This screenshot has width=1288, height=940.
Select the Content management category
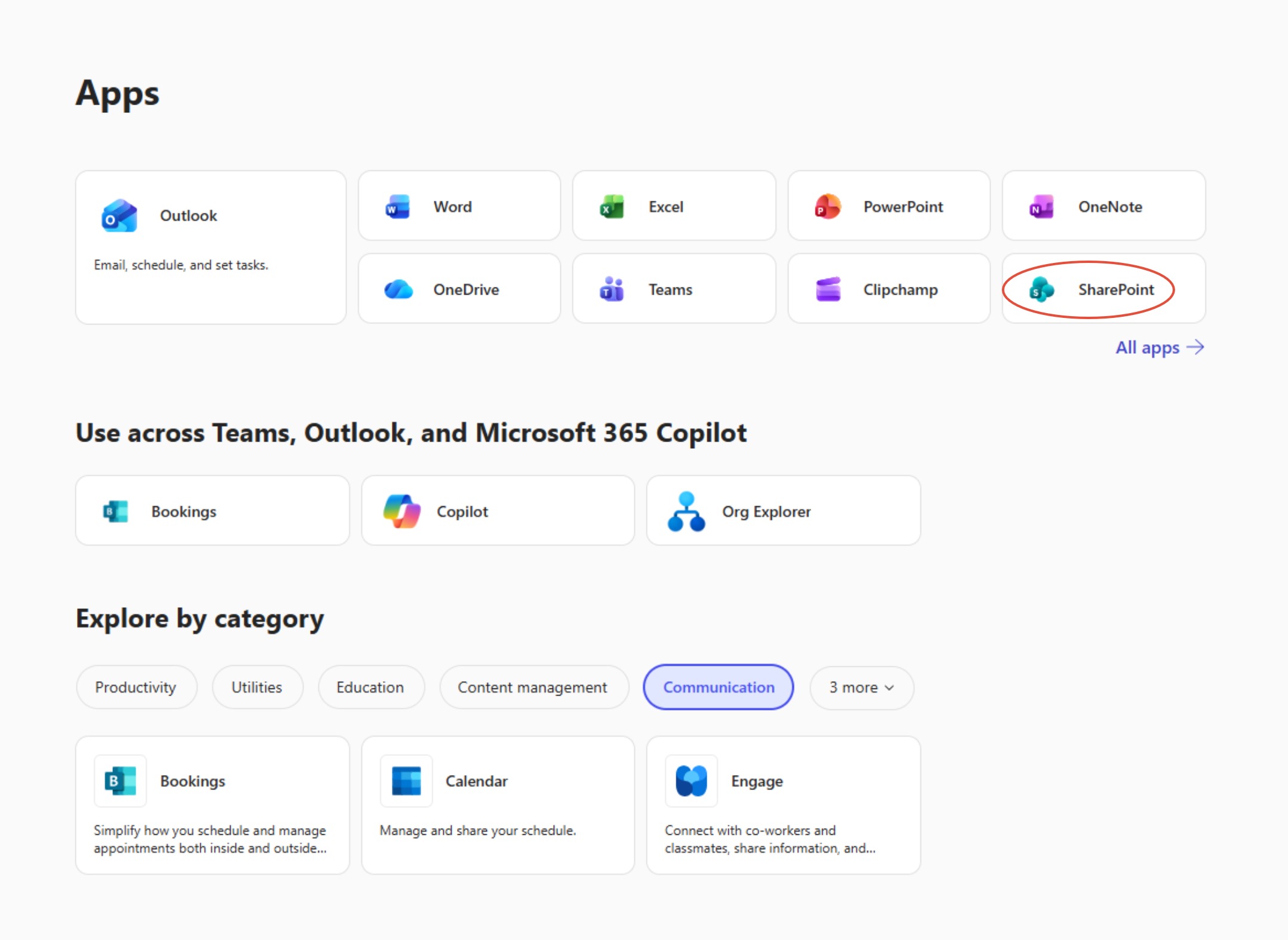point(532,687)
